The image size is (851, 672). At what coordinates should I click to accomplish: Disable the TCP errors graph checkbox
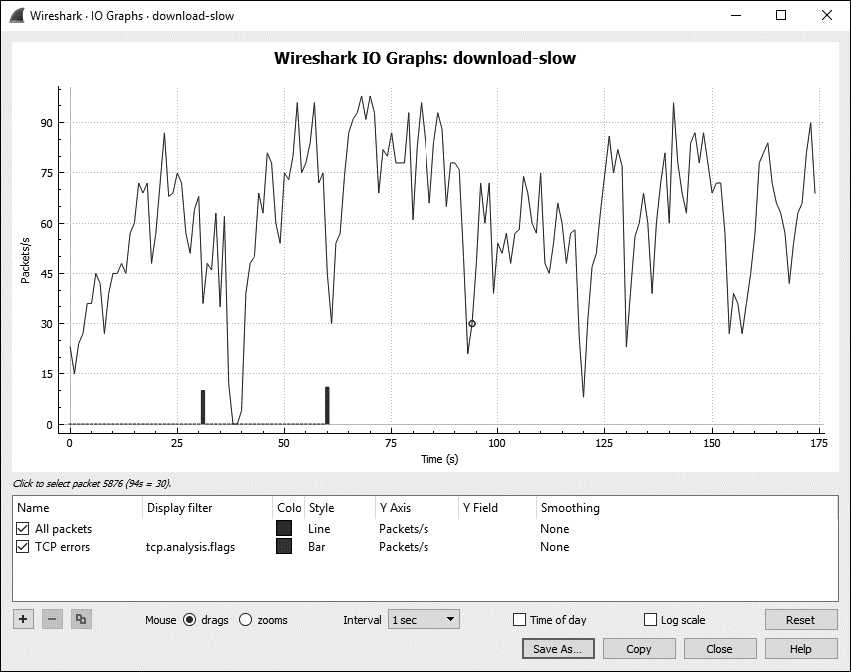[x=22, y=547]
